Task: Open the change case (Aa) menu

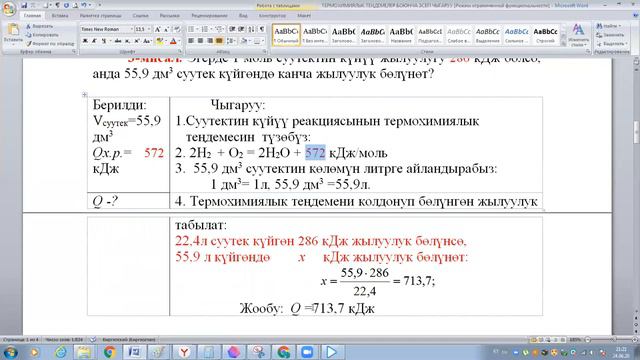Action: 147,41
